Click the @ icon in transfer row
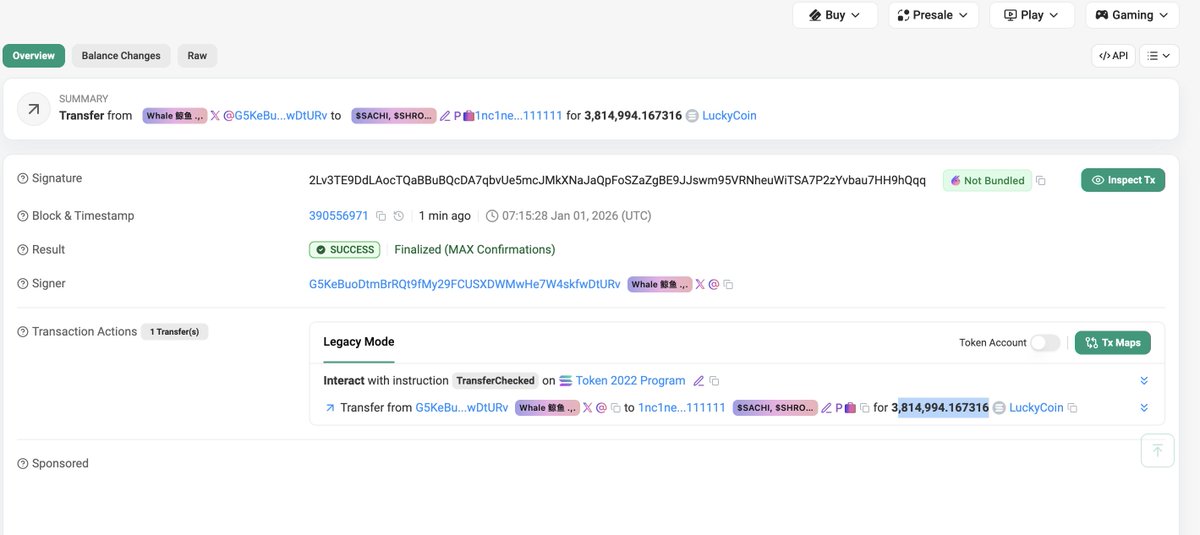 coord(601,408)
